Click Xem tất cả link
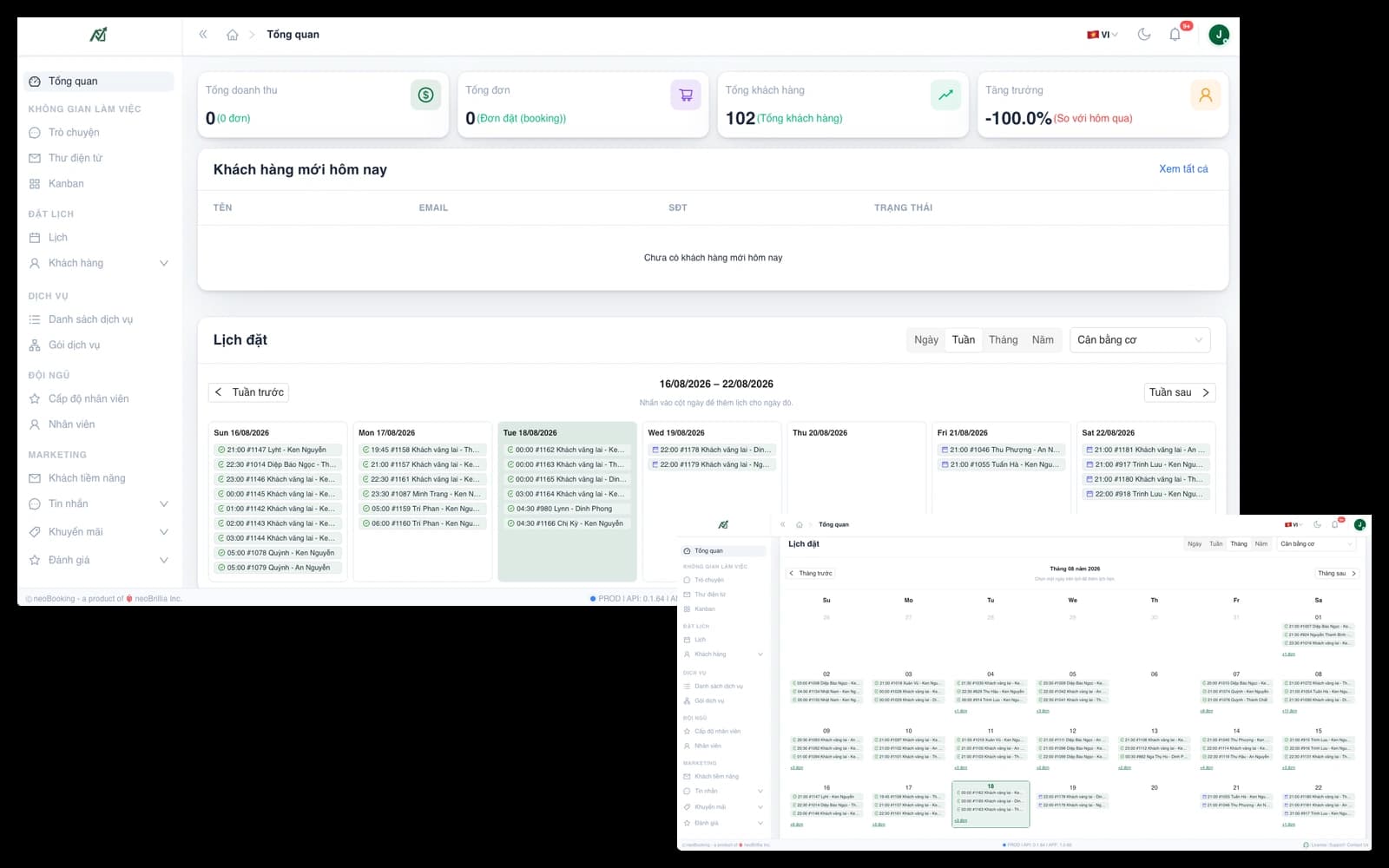1389x868 pixels. coord(1183,169)
